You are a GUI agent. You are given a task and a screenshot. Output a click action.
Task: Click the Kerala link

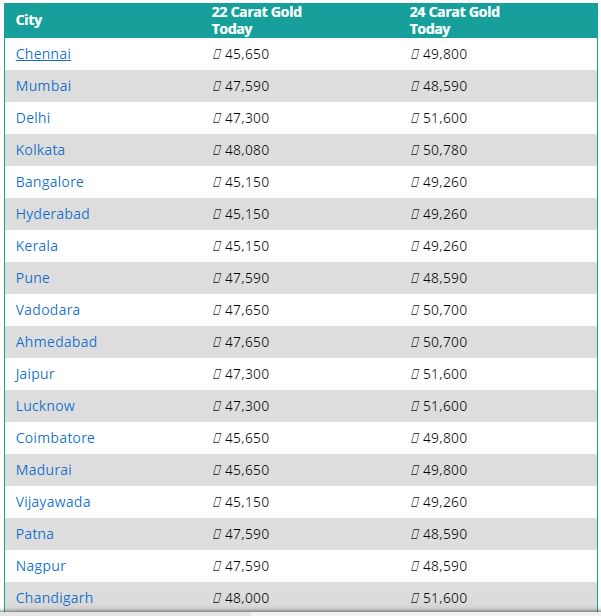(37, 246)
